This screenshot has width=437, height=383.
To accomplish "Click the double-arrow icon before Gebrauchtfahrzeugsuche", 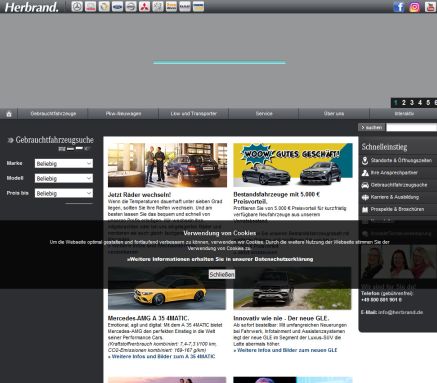I will pyautogui.click(x=11, y=140).
